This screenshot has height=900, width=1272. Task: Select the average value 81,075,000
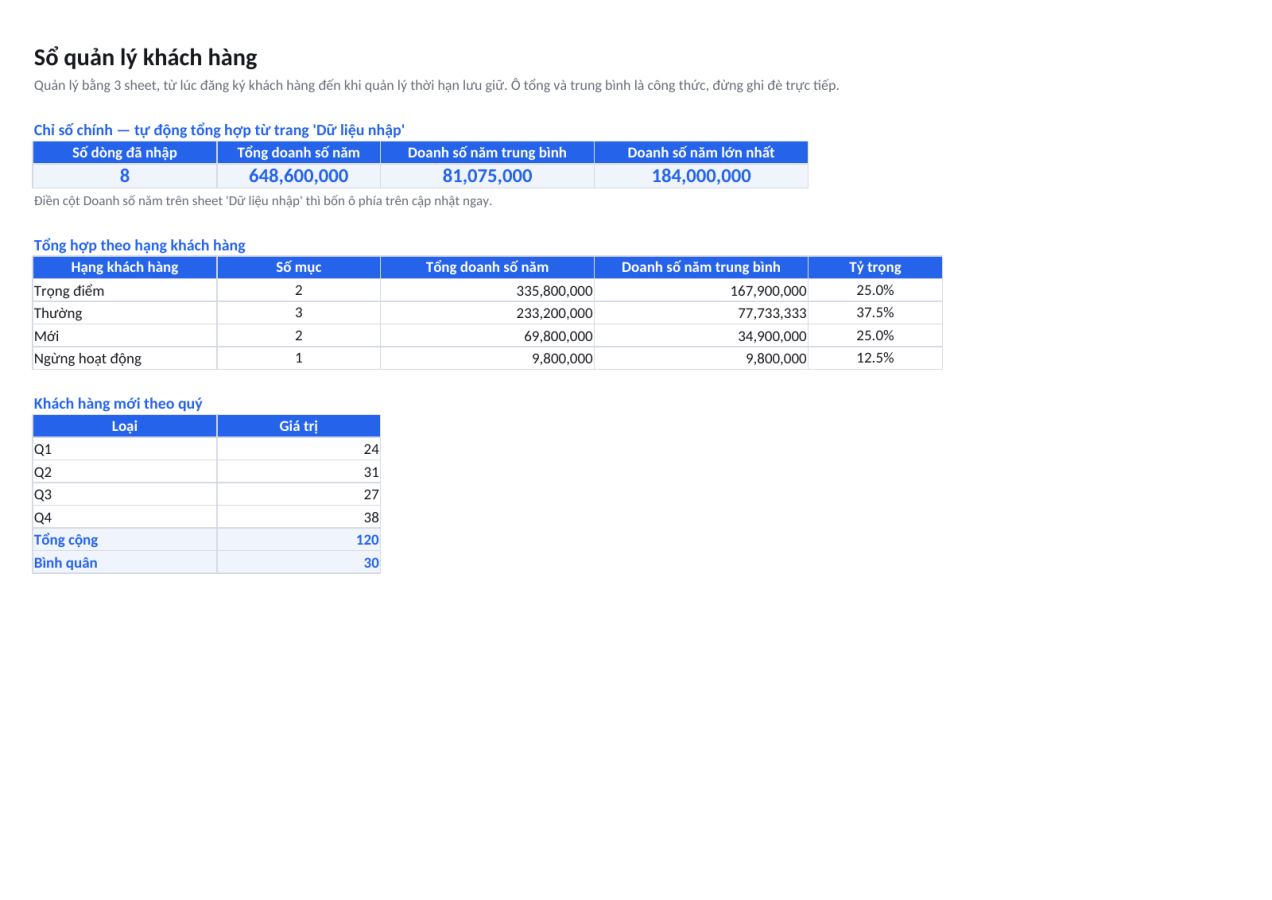(488, 176)
